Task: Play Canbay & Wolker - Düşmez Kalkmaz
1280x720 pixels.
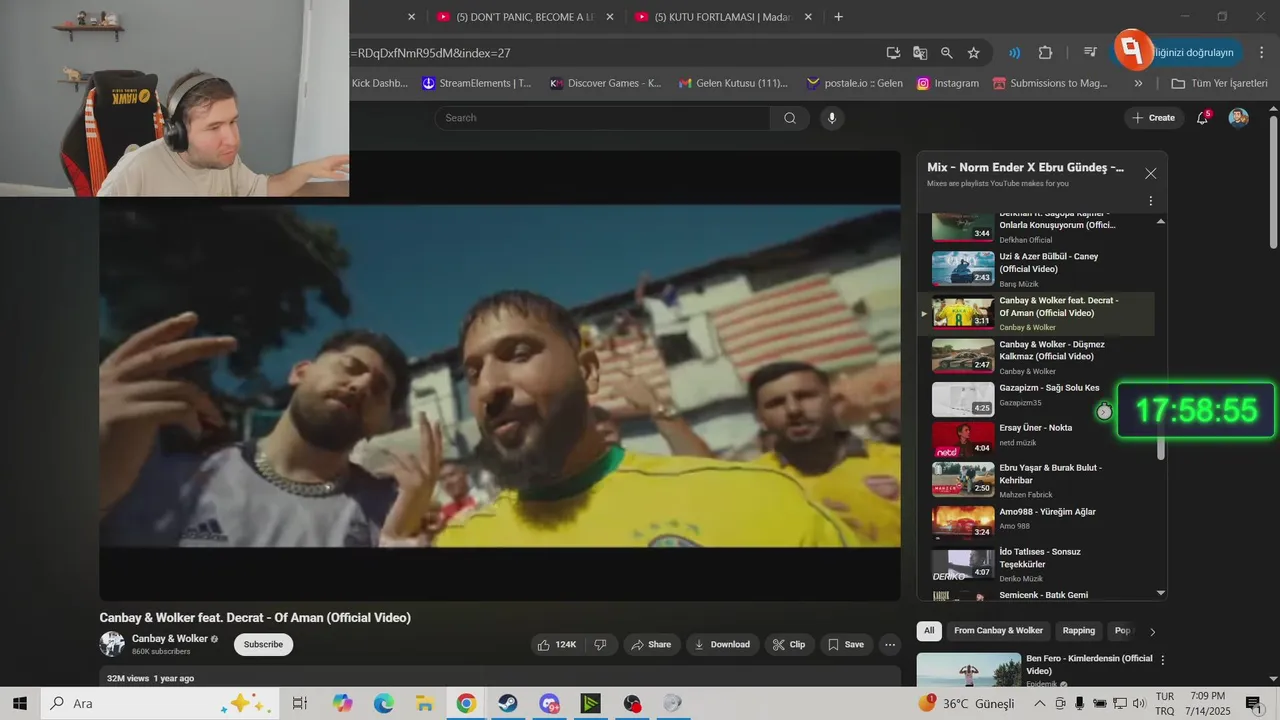Action: pos(1036,357)
